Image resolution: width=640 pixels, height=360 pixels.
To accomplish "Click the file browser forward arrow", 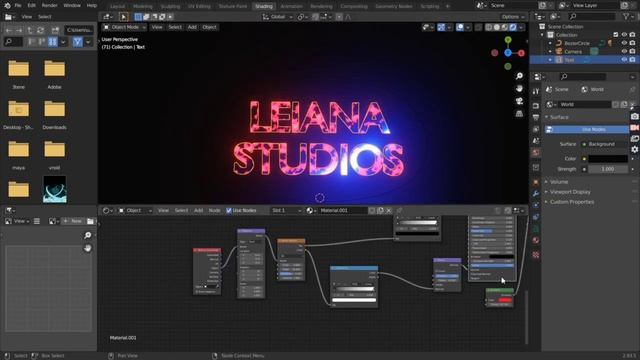I will click(x=19, y=30).
